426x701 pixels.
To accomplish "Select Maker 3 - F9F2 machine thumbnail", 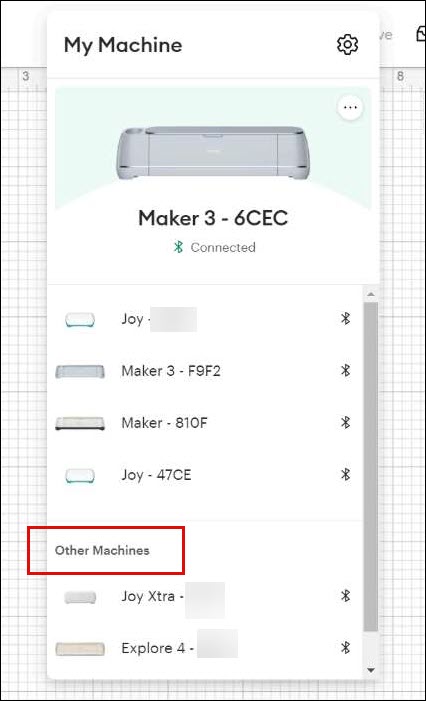I will click(80, 372).
